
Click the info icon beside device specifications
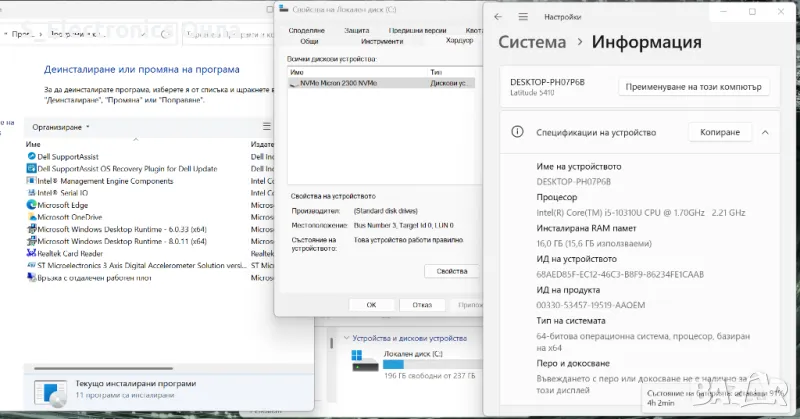pos(517,132)
